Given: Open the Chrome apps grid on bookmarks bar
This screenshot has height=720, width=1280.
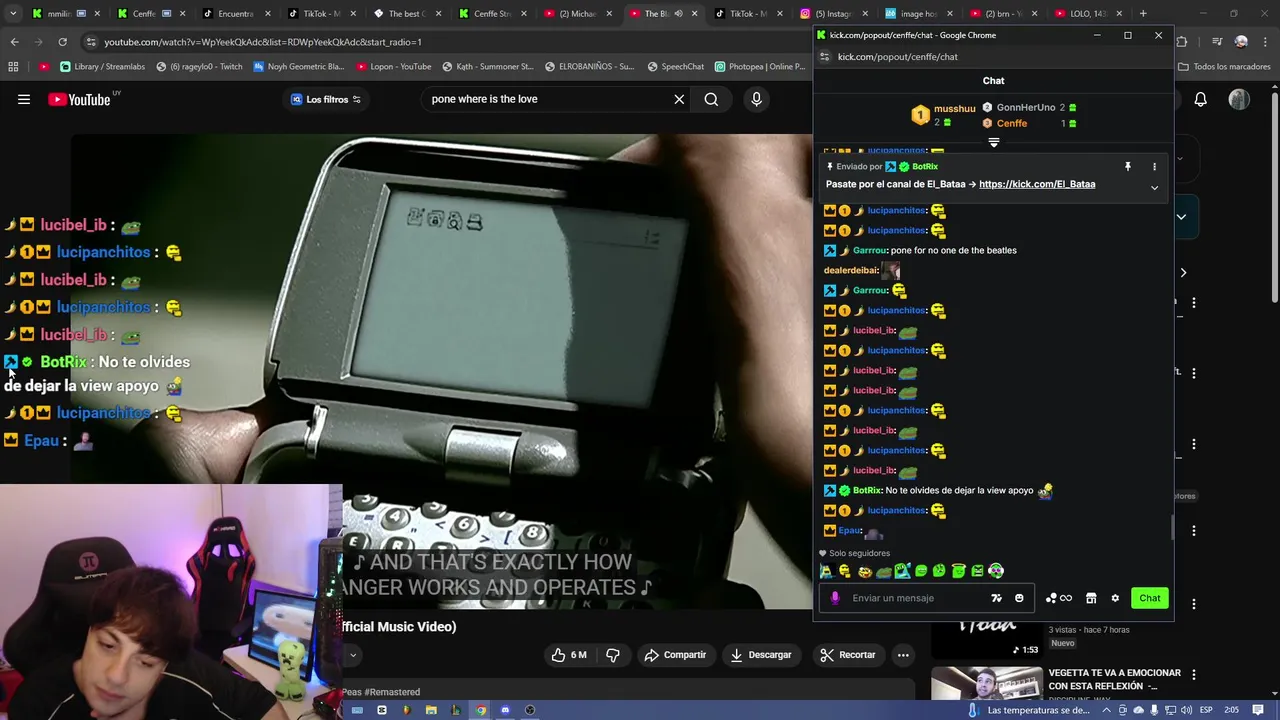Looking at the screenshot, I should tap(13, 67).
